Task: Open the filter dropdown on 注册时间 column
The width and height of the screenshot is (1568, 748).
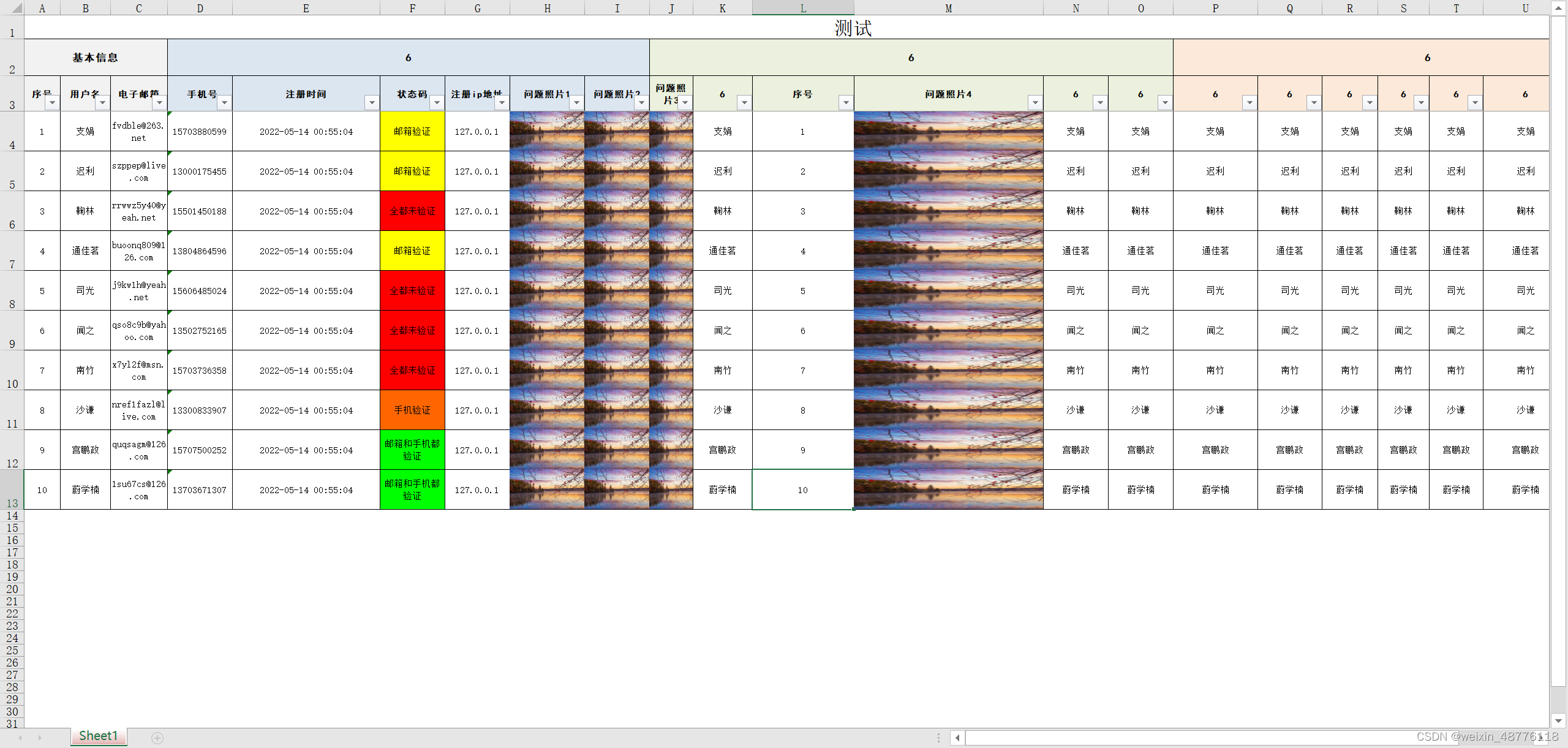Action: point(372,103)
